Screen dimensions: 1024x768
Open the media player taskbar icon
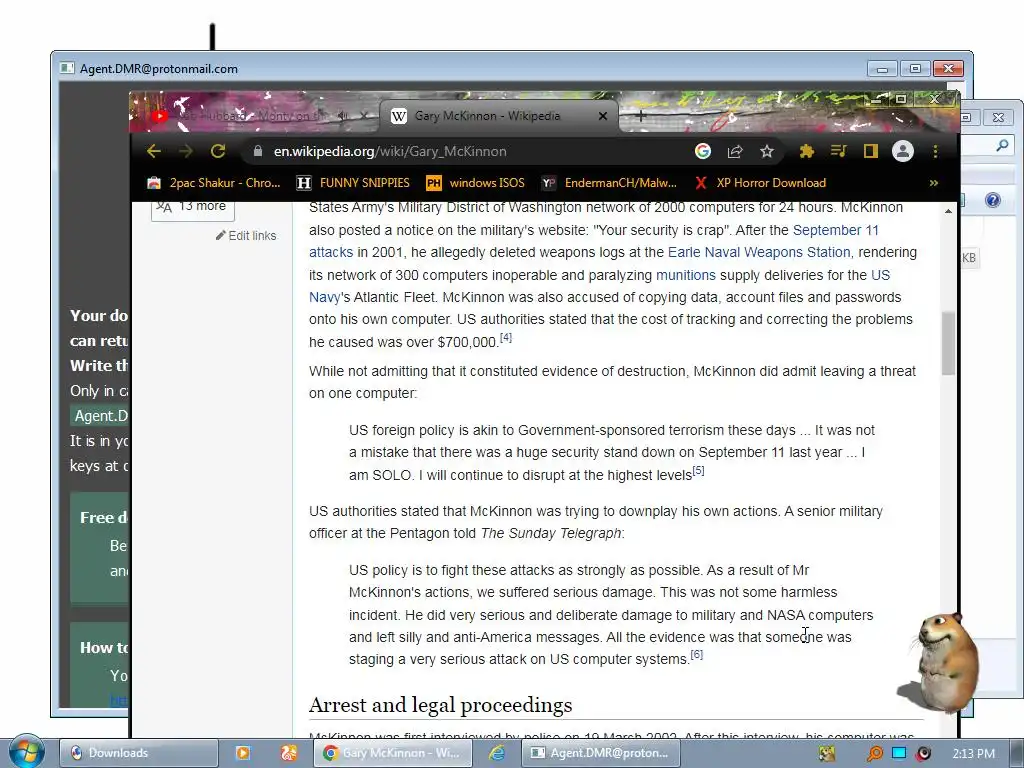pos(242,753)
